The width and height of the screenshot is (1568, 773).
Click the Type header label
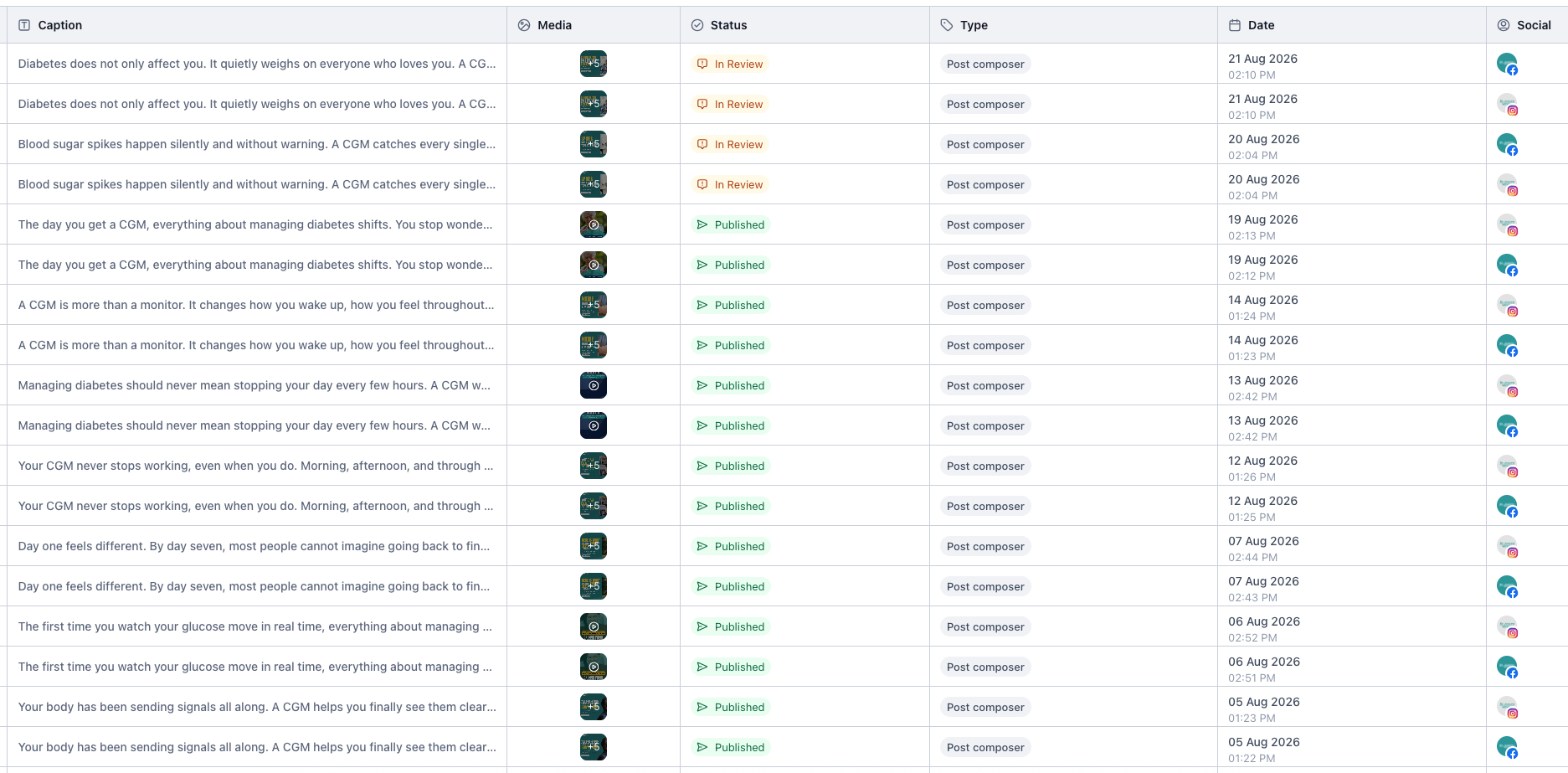974,25
